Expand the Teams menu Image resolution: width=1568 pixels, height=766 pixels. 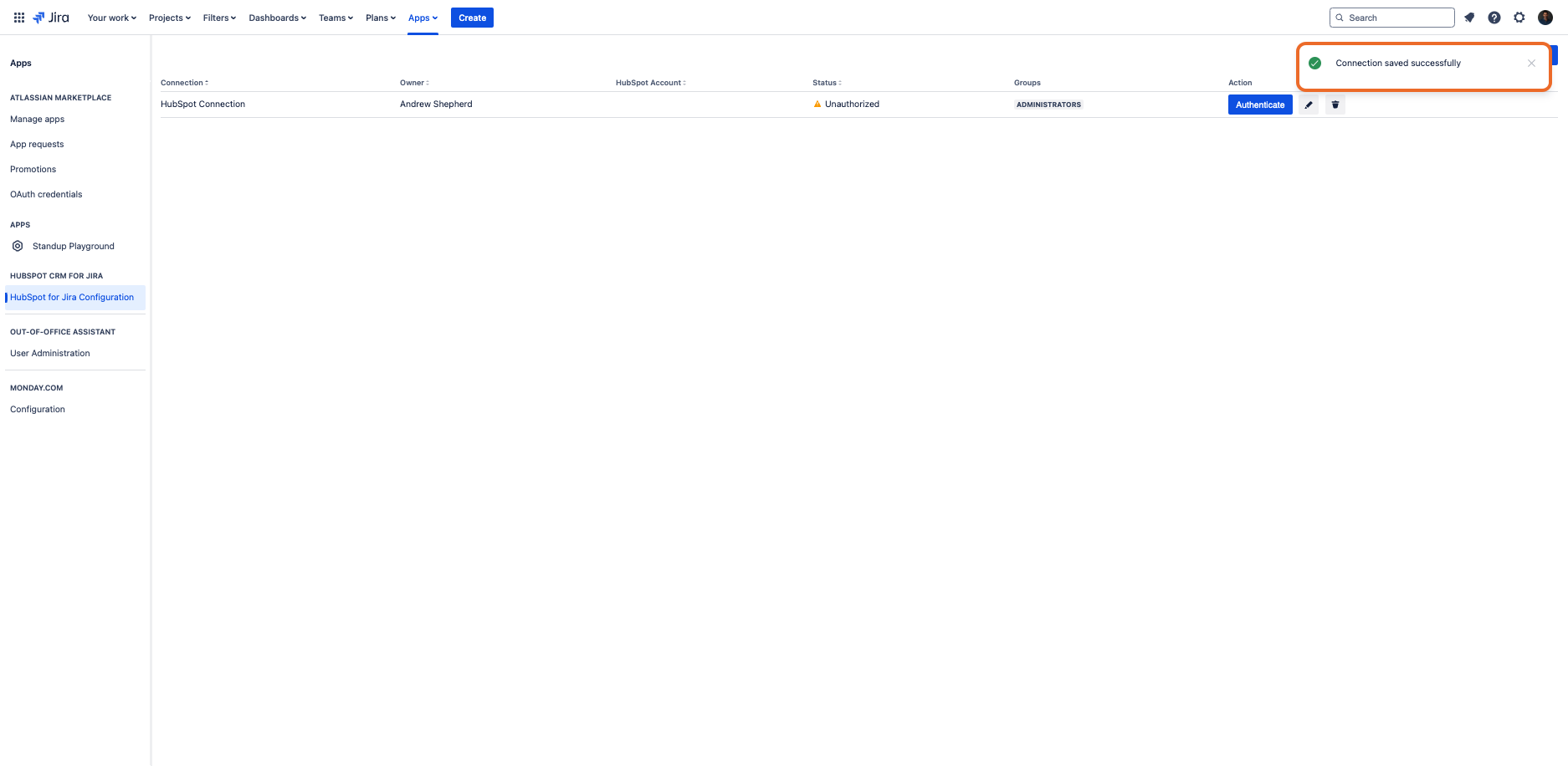tap(336, 18)
